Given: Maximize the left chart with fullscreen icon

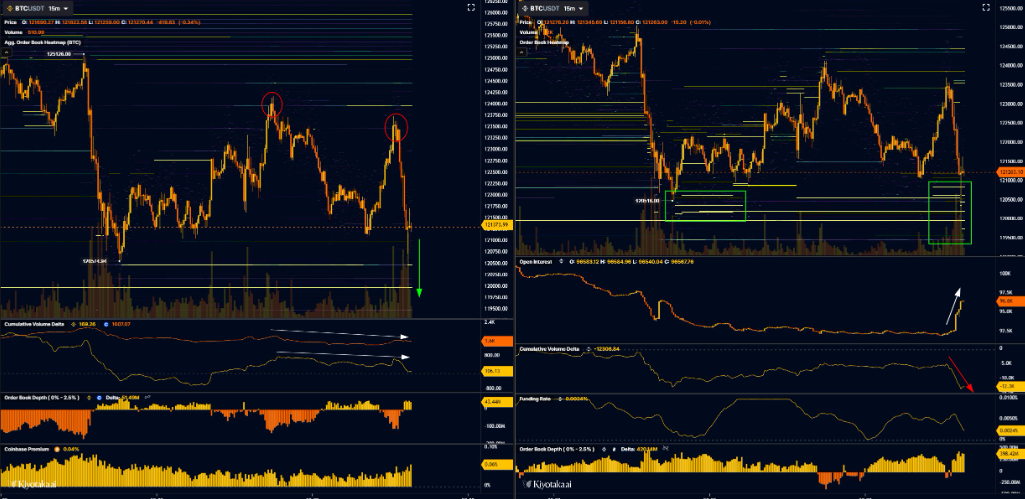Looking at the screenshot, I should (471, 7).
